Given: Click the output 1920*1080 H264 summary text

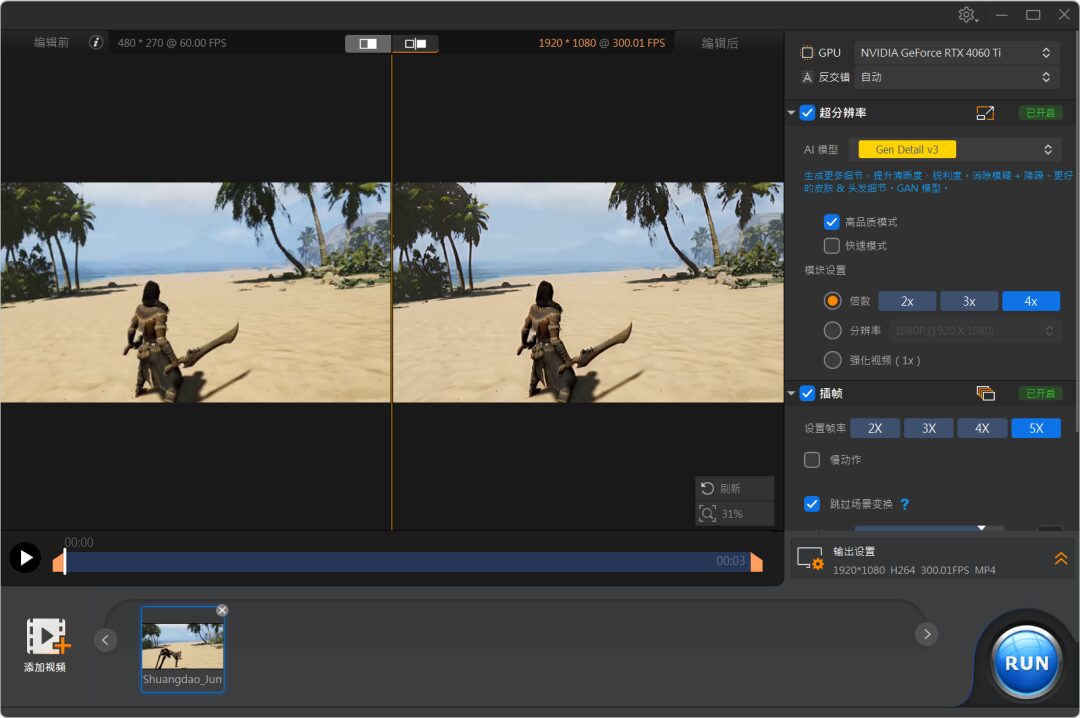Looking at the screenshot, I should (x=914, y=570).
